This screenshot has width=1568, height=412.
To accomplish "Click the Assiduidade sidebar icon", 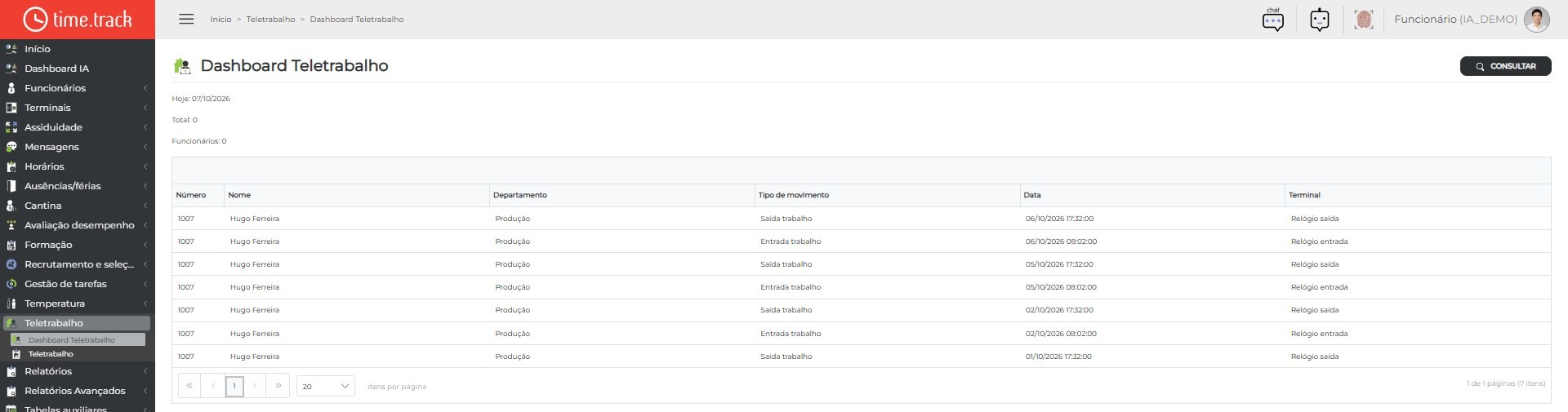I will [x=11, y=127].
